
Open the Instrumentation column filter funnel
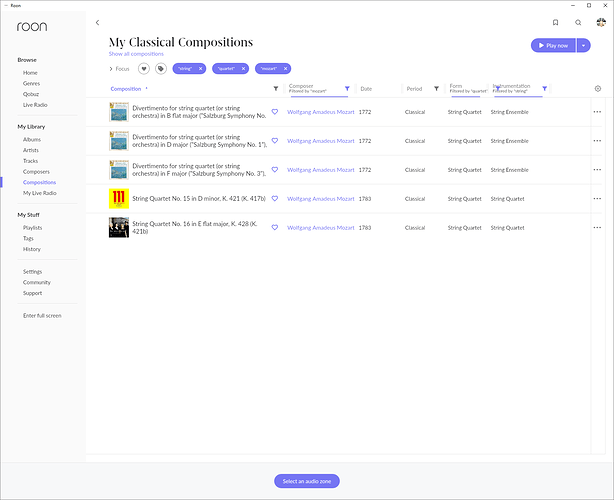(544, 88)
